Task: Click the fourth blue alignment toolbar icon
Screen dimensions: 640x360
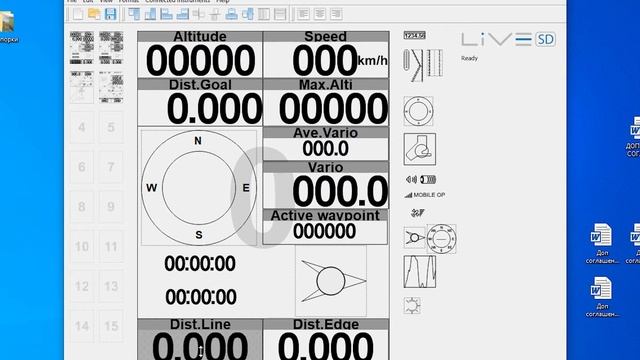Action: (182, 14)
